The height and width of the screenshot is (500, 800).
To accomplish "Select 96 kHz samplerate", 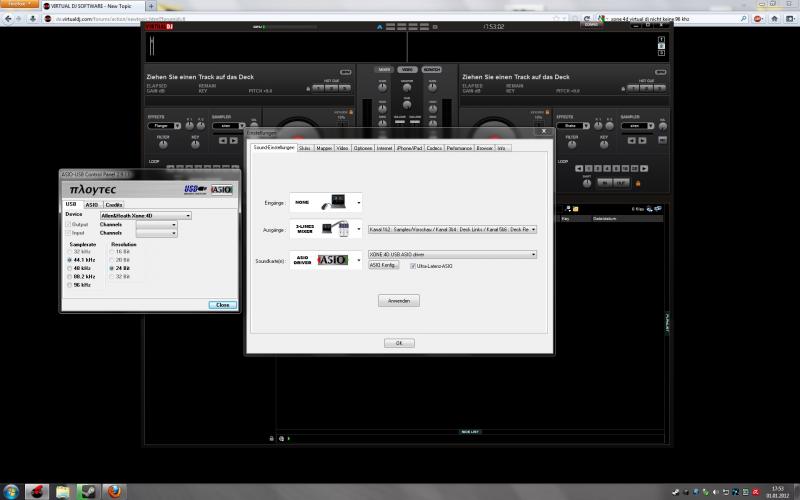I will tap(79, 285).
